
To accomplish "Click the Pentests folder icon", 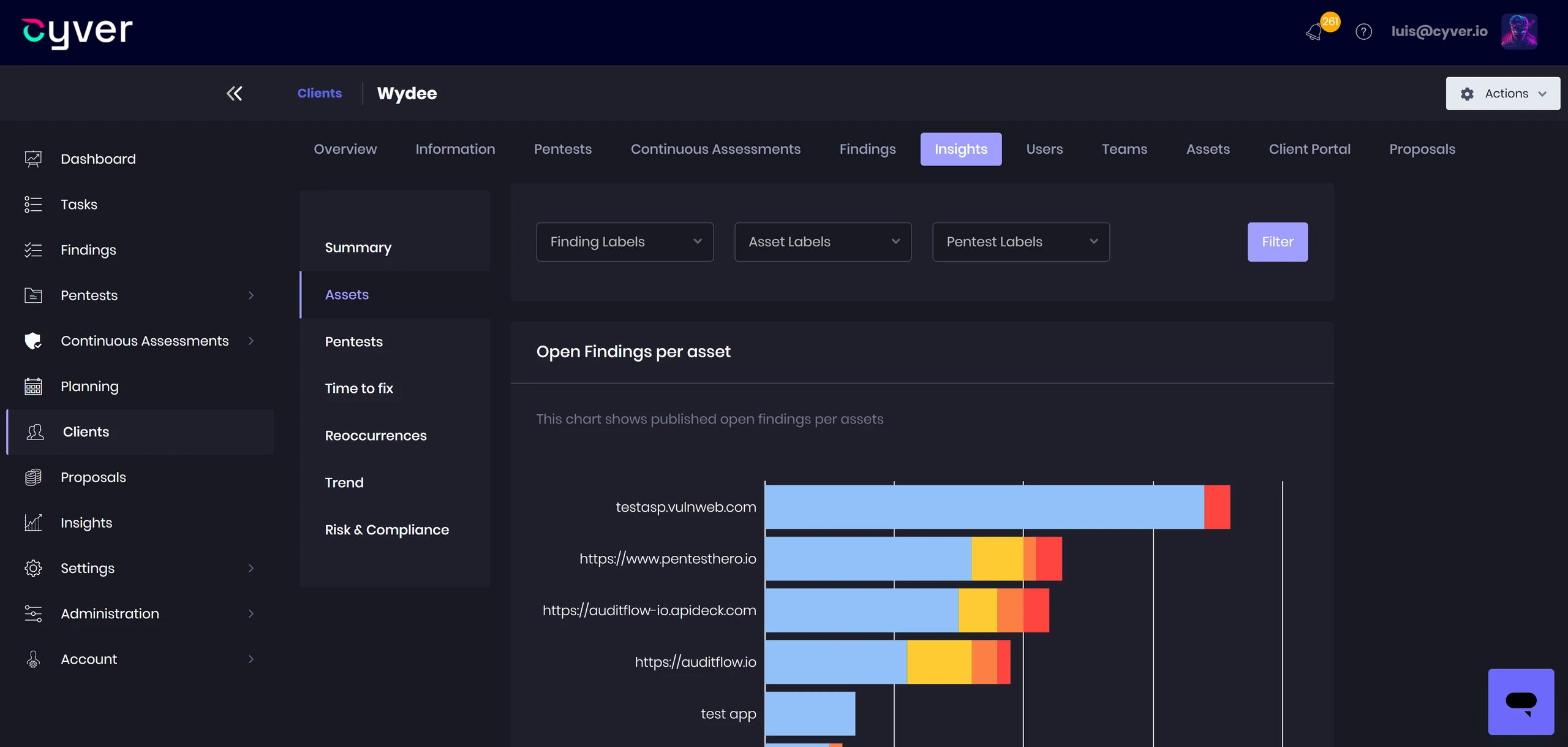I will [33, 295].
